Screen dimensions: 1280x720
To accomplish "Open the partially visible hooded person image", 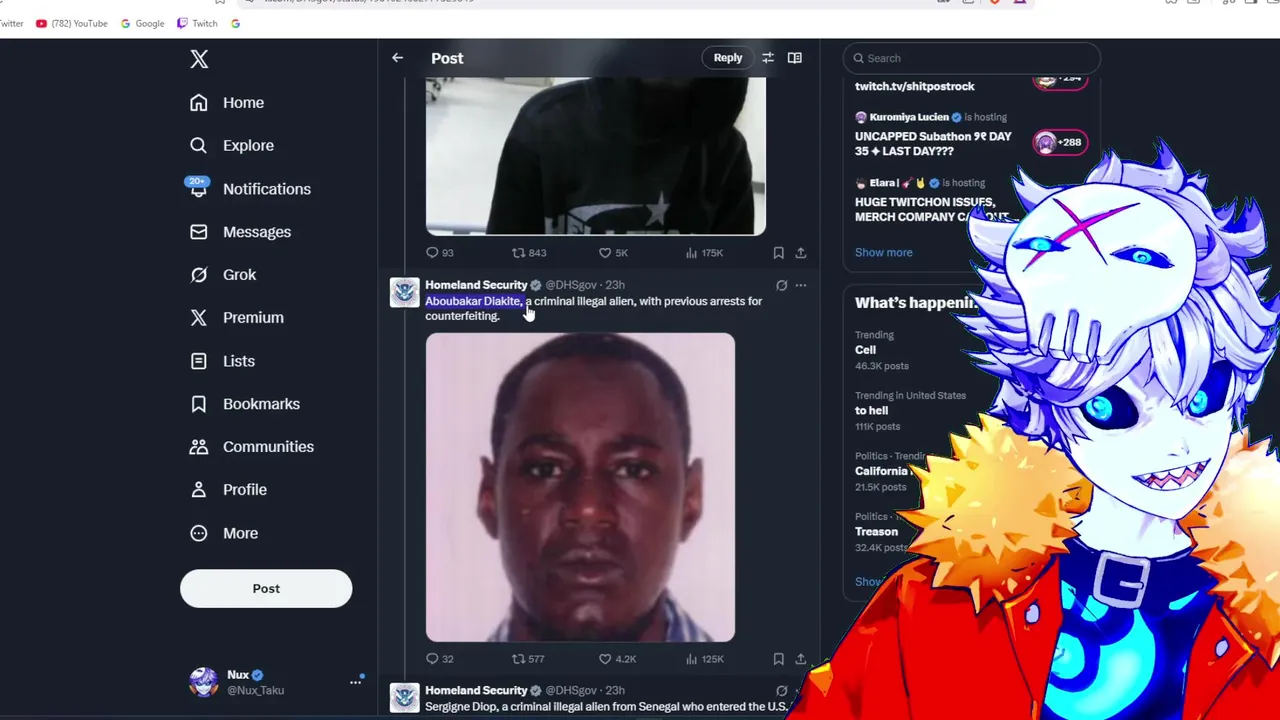I will tap(596, 156).
